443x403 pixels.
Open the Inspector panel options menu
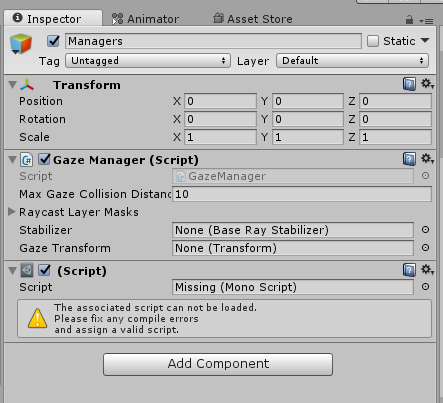click(426, 21)
